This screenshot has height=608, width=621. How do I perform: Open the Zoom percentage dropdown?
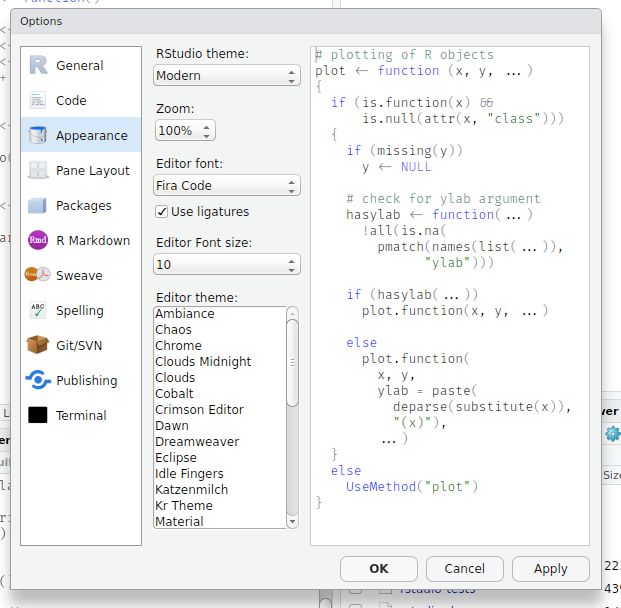tap(185, 130)
